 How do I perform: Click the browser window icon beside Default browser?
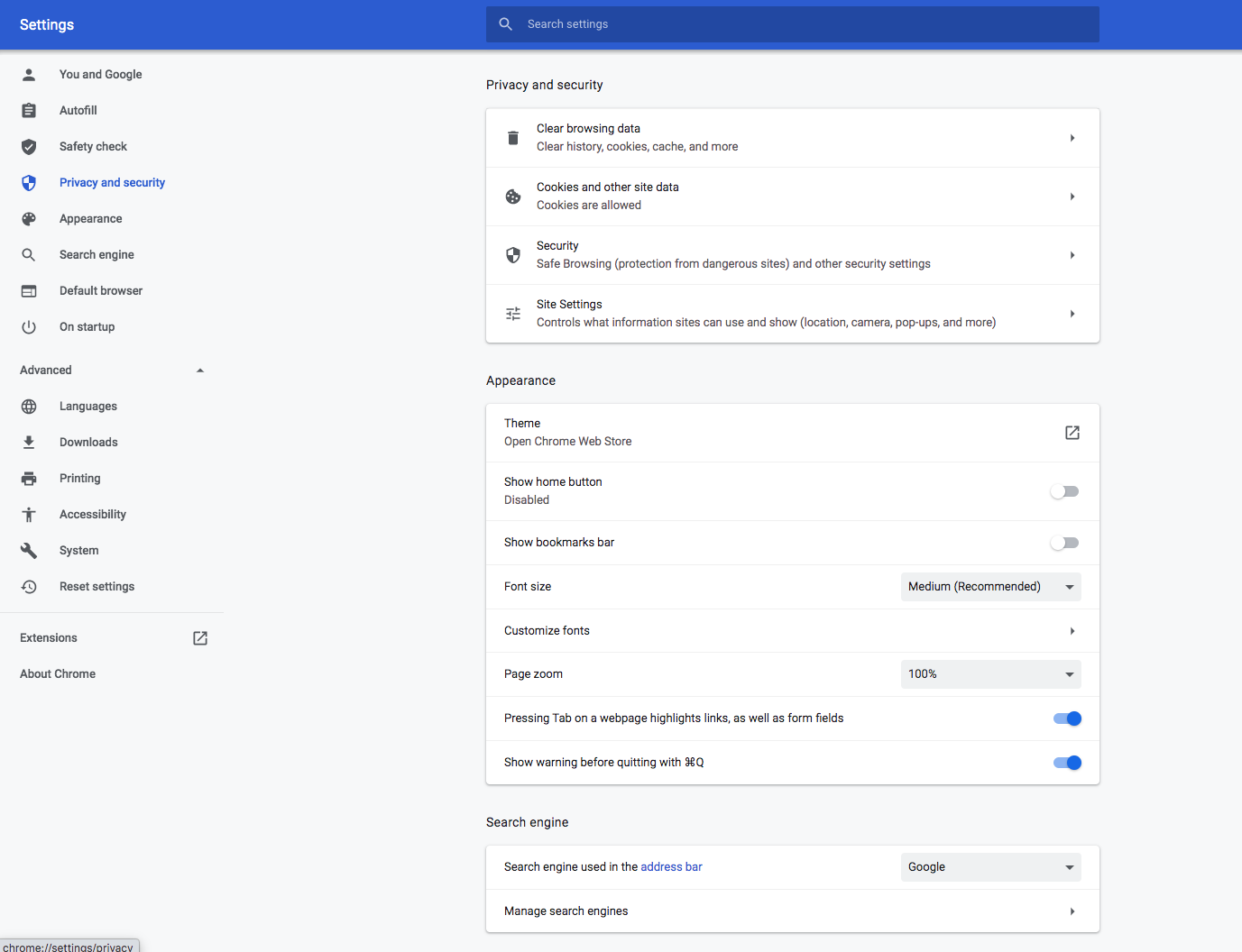click(x=29, y=291)
